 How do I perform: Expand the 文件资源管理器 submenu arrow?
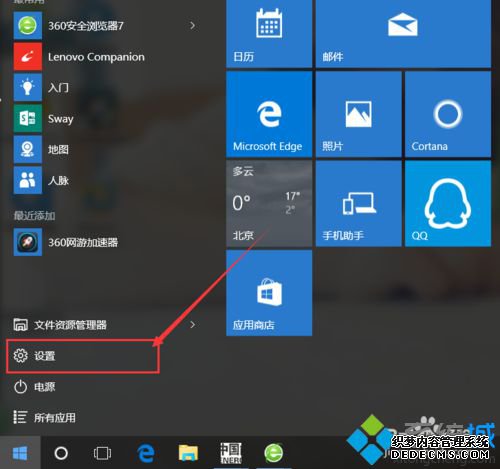(x=192, y=325)
